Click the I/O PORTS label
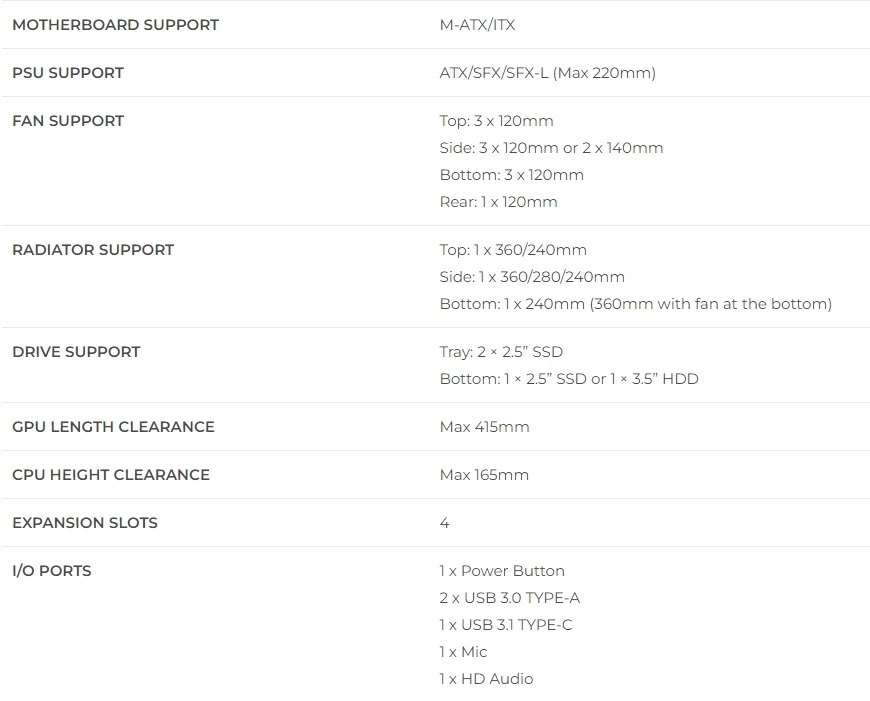 (52, 571)
